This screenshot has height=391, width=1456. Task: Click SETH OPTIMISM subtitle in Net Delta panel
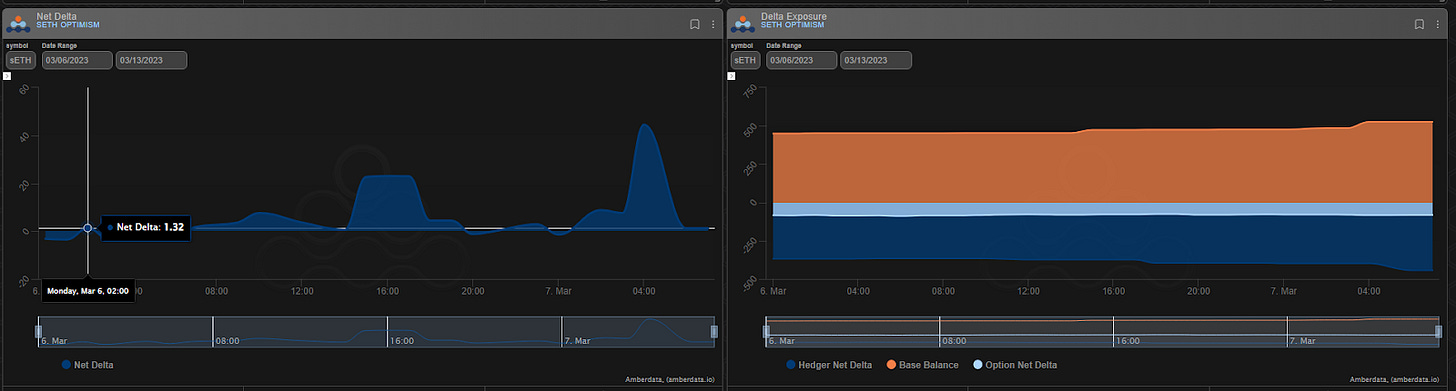(x=68, y=24)
